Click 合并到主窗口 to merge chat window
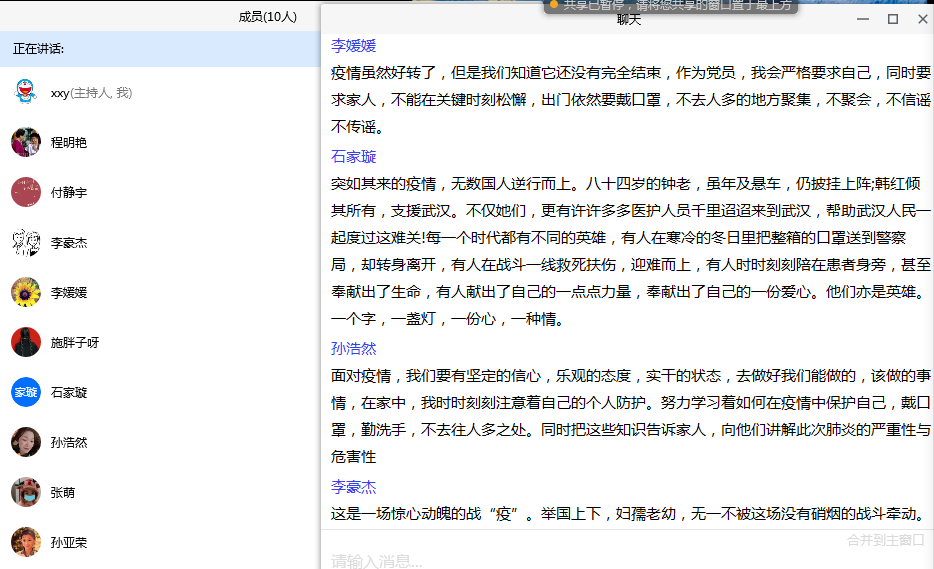Screen dimensions: 934x569 click(885, 540)
